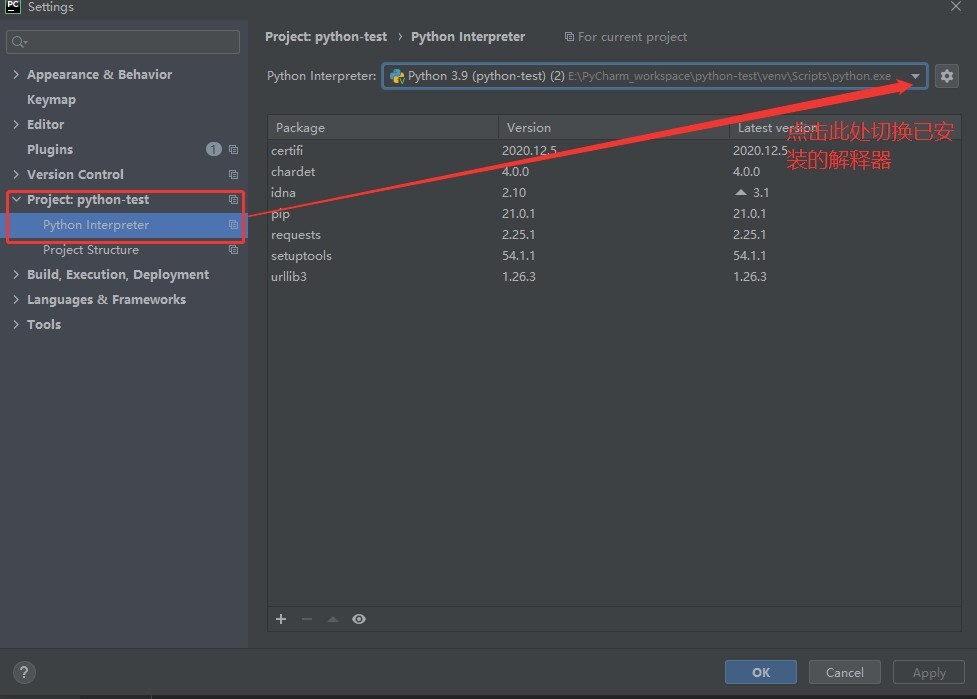Select the requests package row

(614, 235)
